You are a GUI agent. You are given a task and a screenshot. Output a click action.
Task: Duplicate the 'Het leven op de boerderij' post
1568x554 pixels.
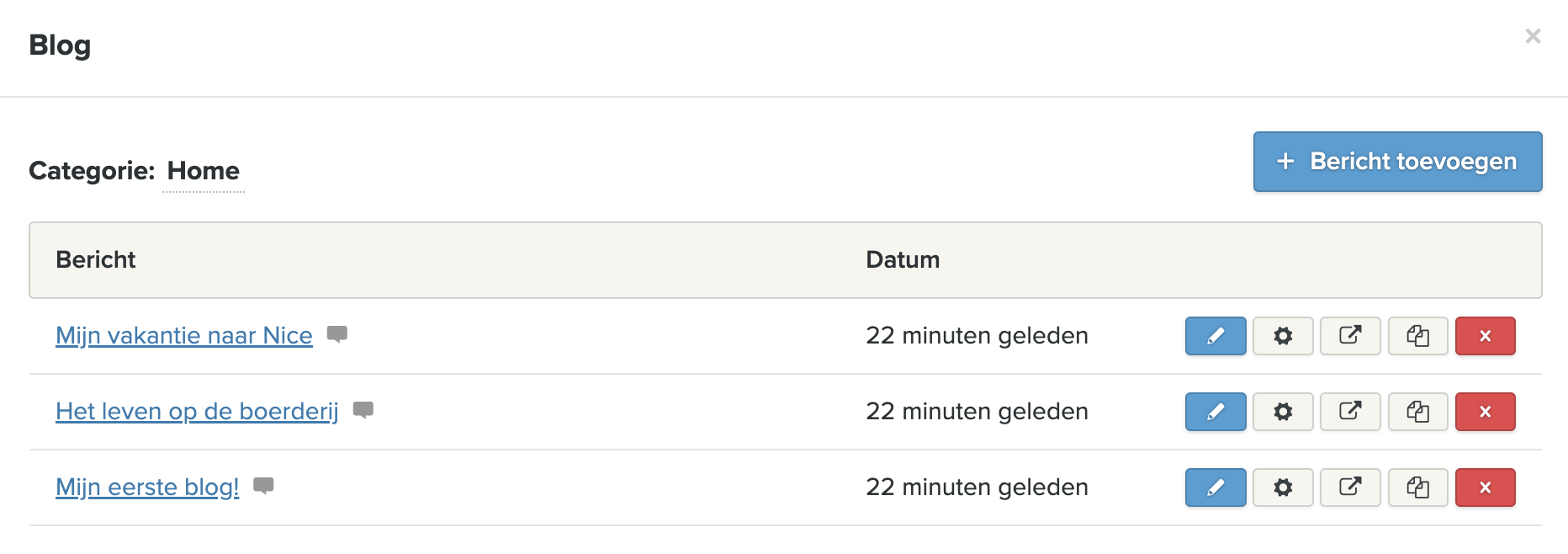pyautogui.click(x=1417, y=412)
